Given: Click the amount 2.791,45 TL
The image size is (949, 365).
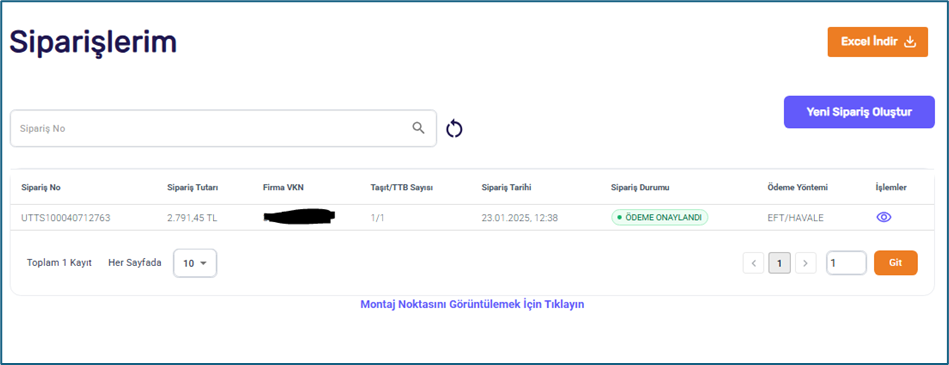Looking at the screenshot, I should (x=192, y=218).
